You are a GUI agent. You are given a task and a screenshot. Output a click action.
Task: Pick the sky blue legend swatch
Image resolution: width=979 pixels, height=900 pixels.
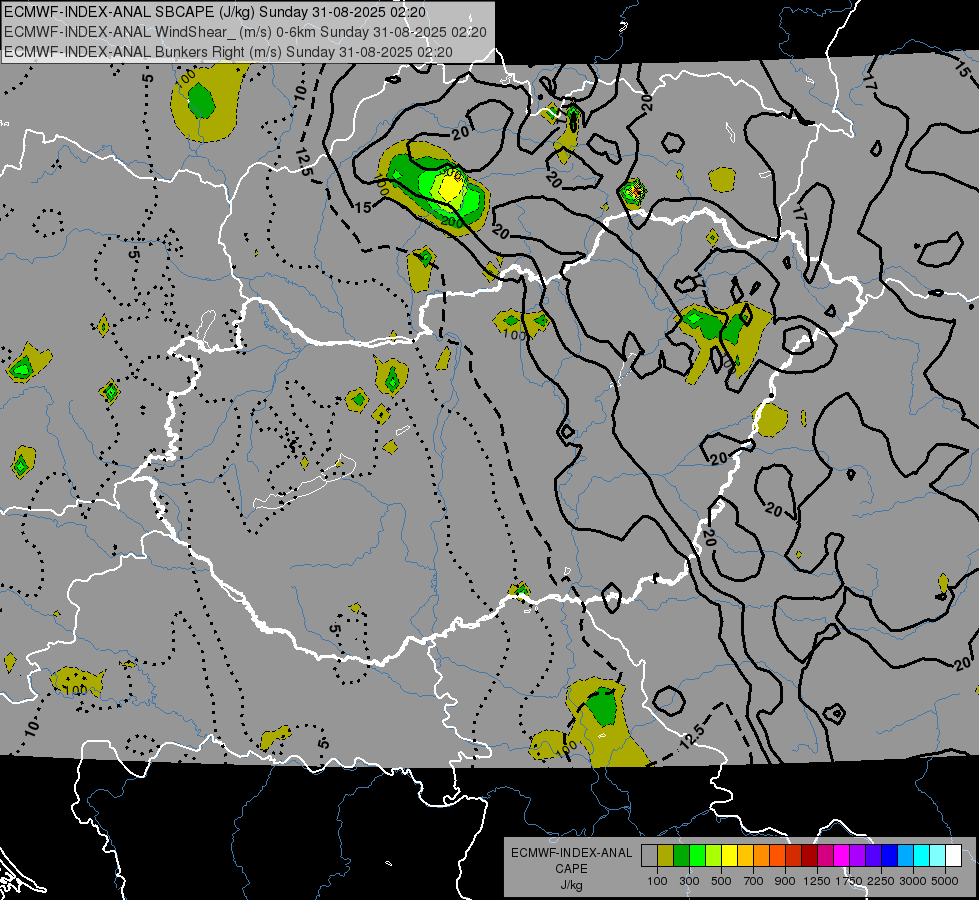[x=906, y=855]
